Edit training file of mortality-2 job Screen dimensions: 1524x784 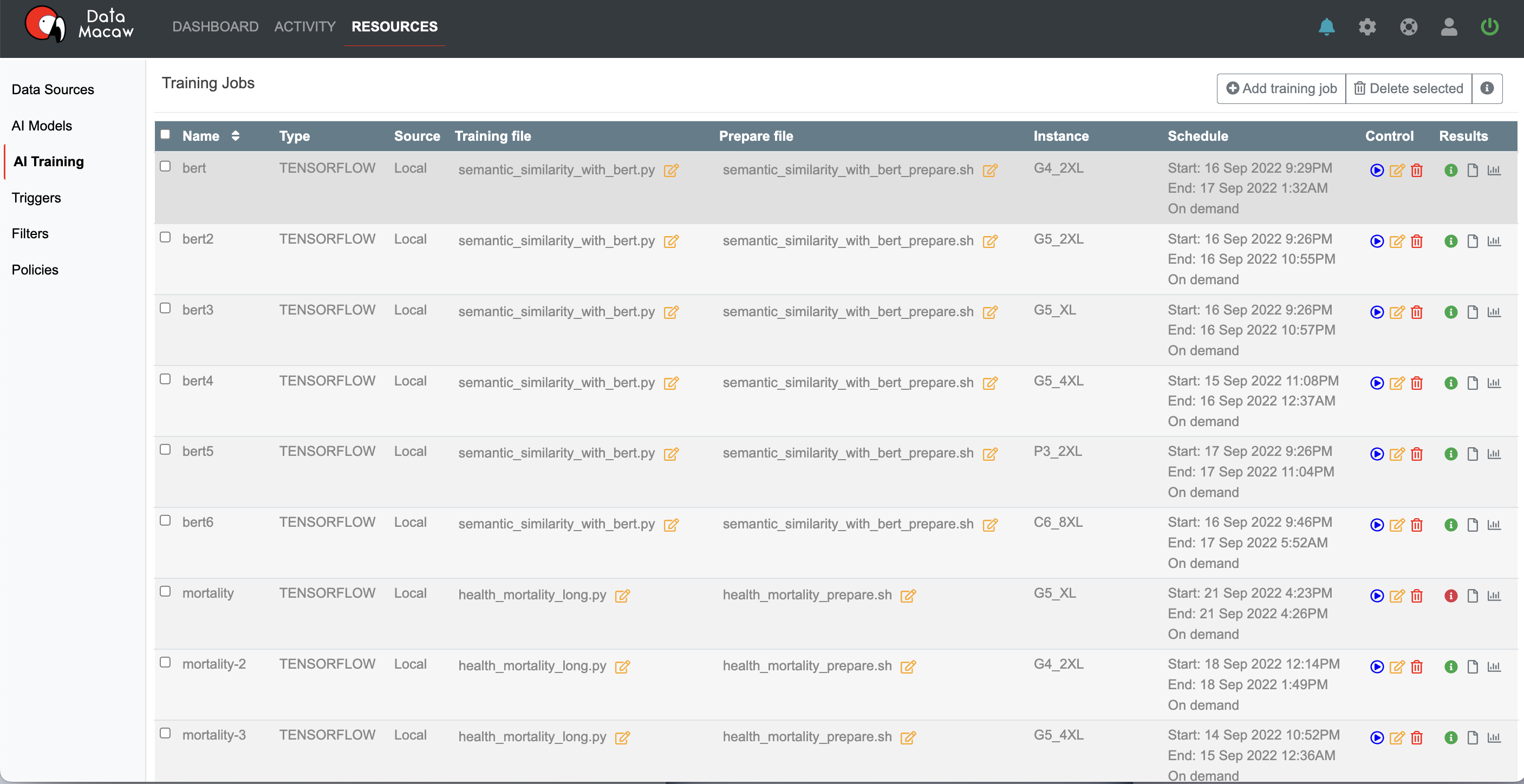coord(622,667)
